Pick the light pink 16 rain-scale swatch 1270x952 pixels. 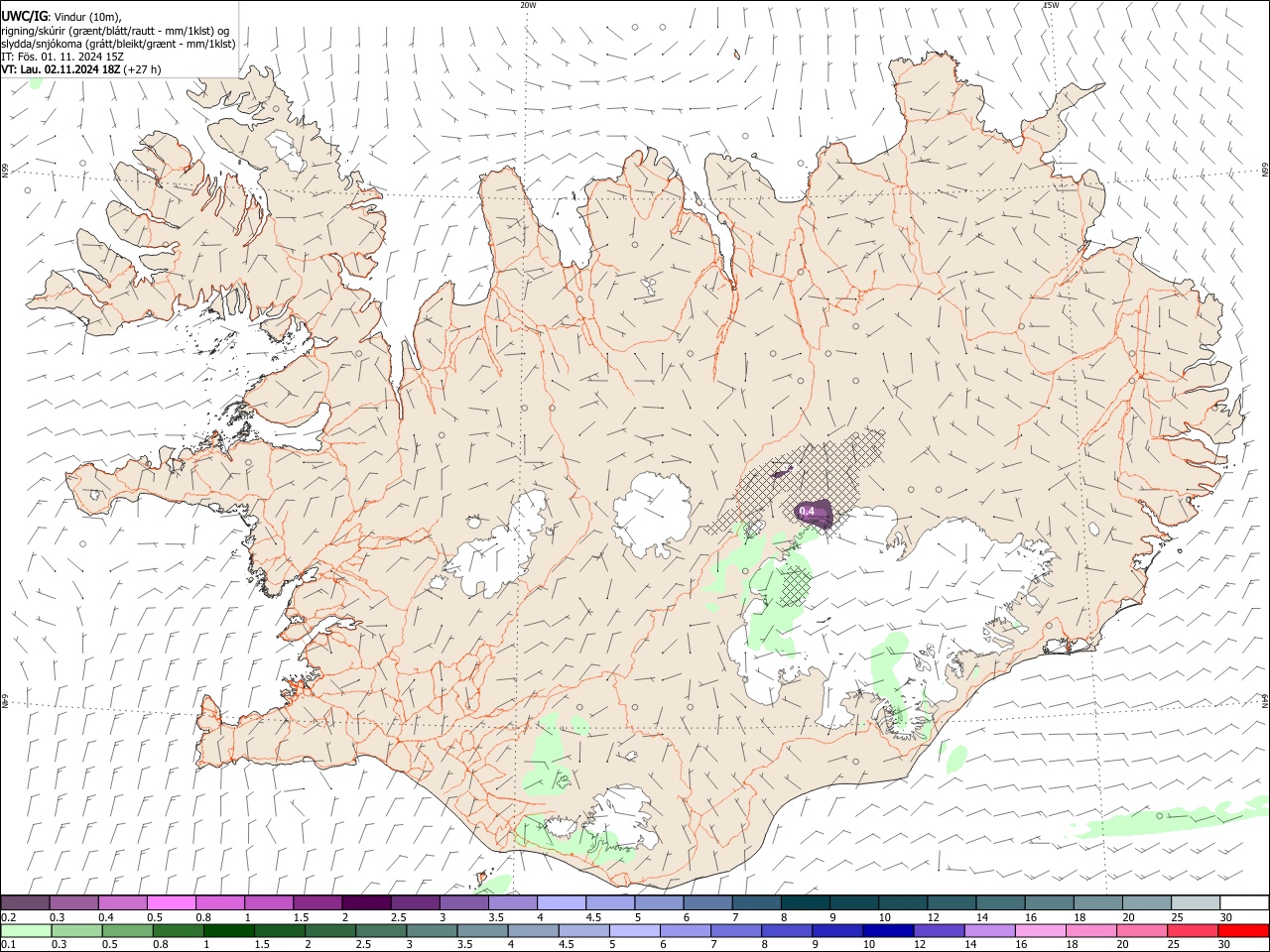pyautogui.click(x=1039, y=930)
